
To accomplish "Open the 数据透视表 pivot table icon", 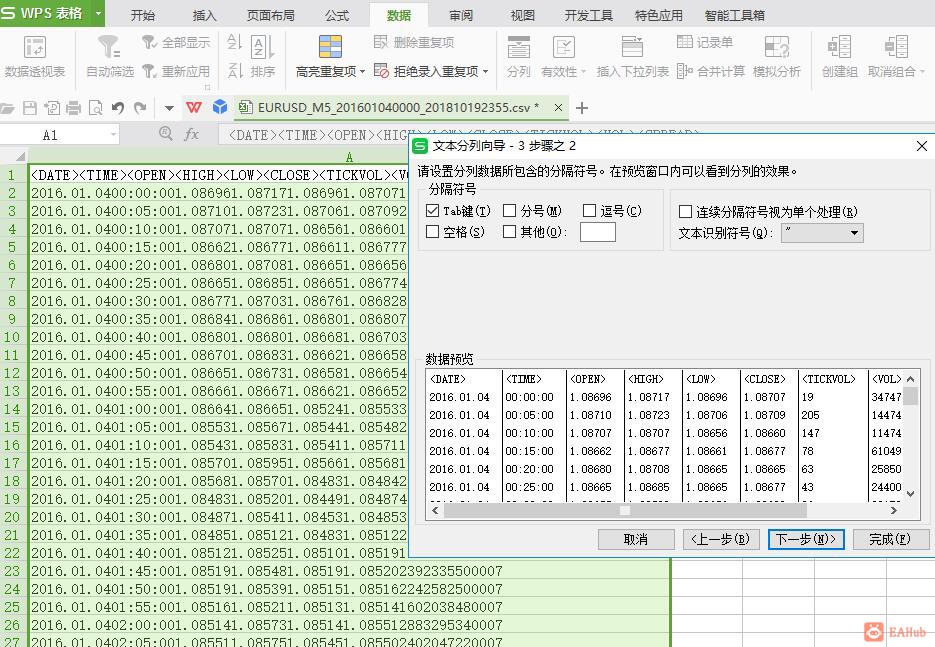I will coord(35,47).
